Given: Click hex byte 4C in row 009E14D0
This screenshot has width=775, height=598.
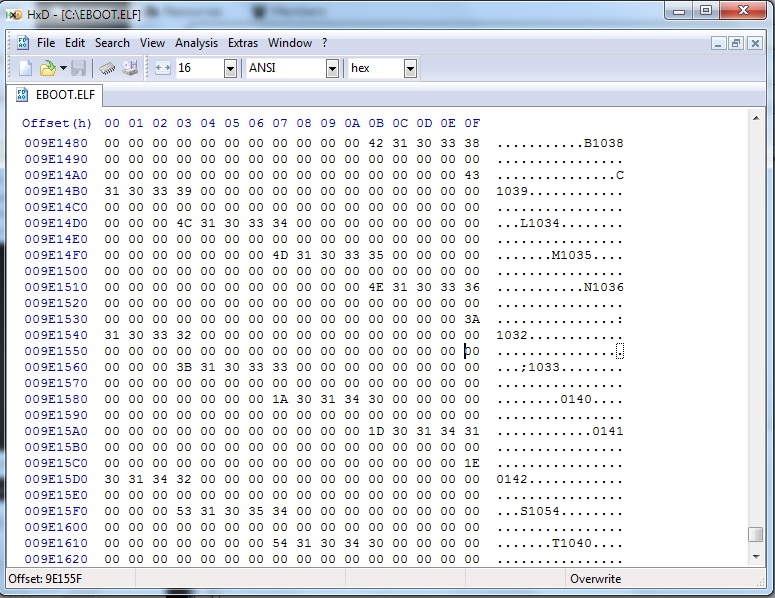Looking at the screenshot, I should [184, 223].
